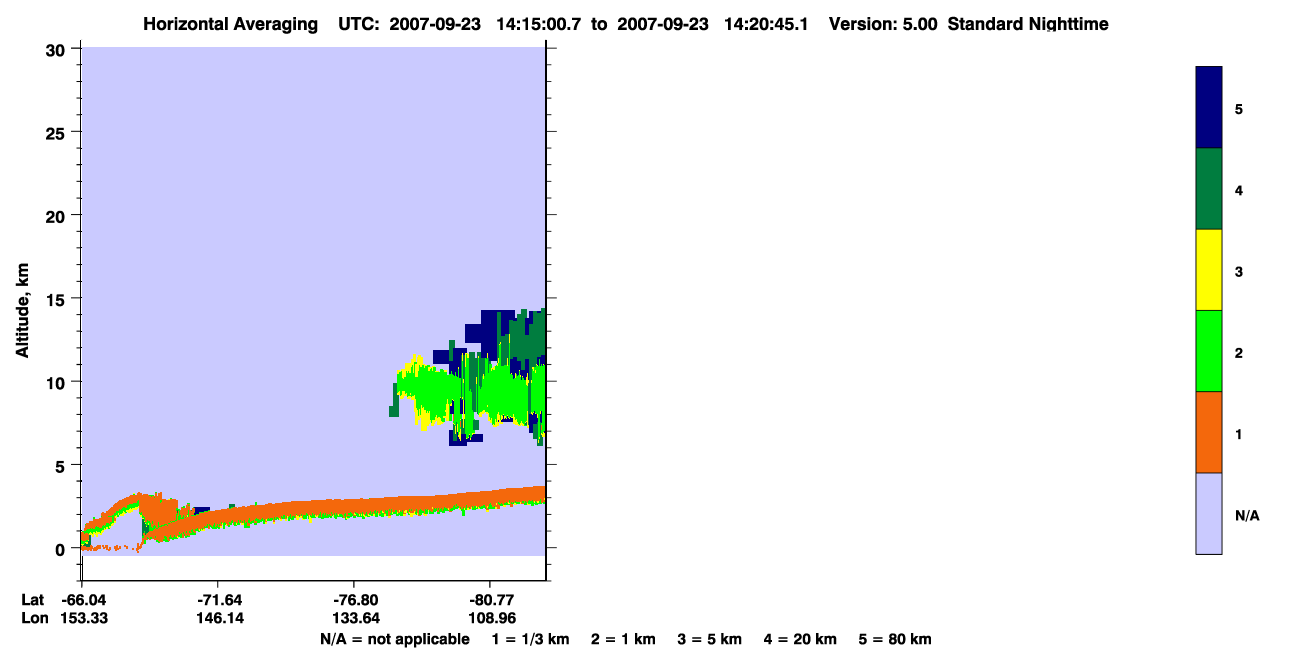Click the colorbar label '3'
Image resolution: width=1300 pixels, height=667 pixels.
pos(1239,271)
